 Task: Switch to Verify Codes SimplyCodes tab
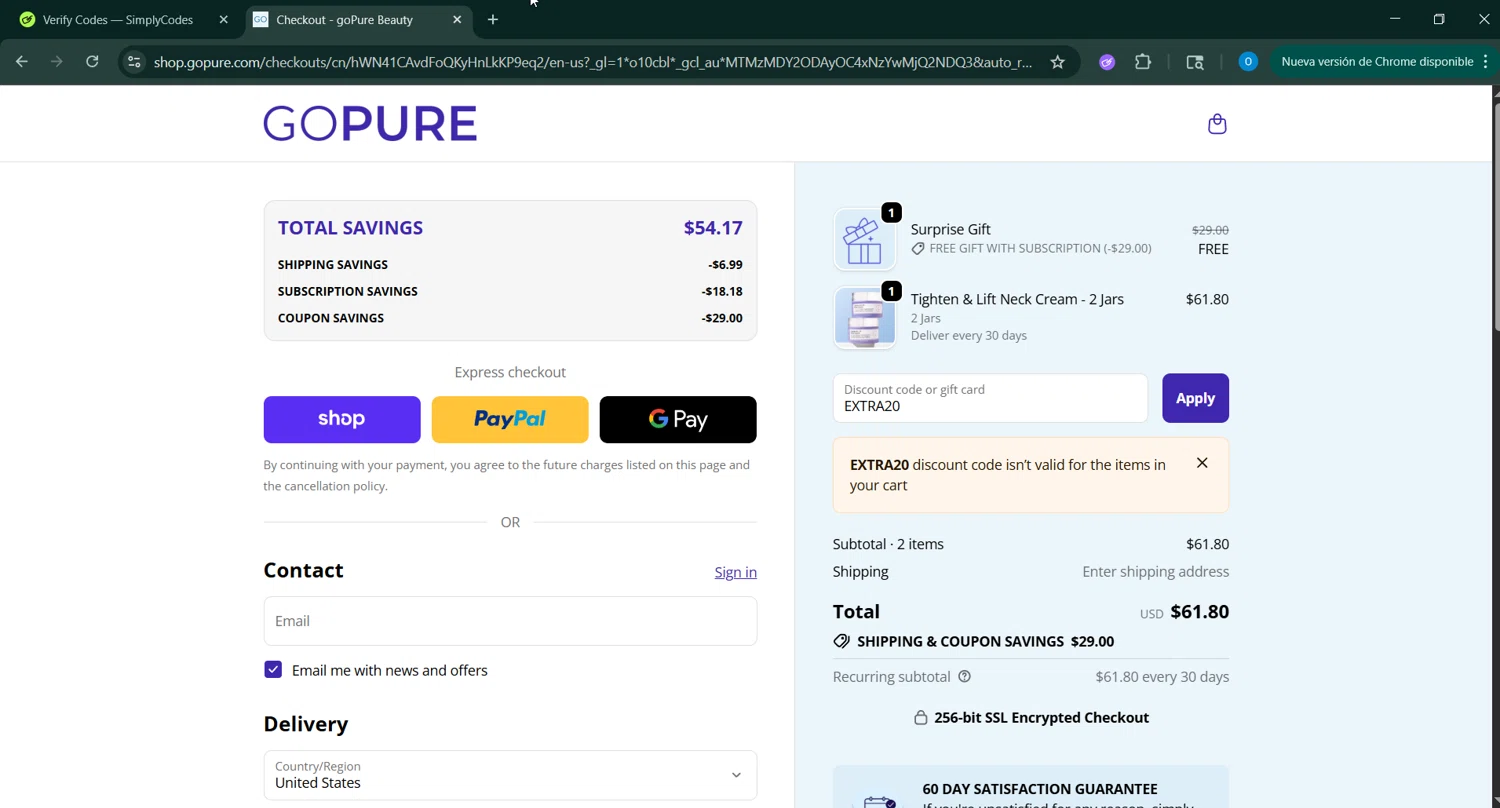pos(120,20)
